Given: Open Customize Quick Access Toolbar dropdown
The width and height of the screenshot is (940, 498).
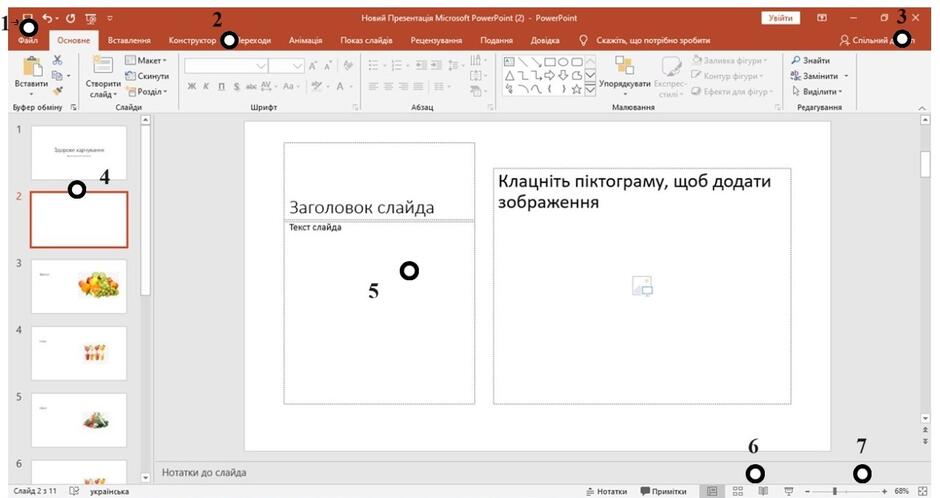Looking at the screenshot, I should [x=110, y=19].
